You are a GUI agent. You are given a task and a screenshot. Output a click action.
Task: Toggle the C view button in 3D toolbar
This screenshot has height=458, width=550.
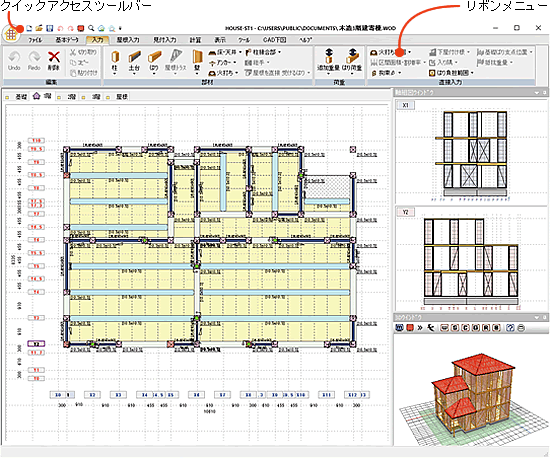(x=465, y=328)
